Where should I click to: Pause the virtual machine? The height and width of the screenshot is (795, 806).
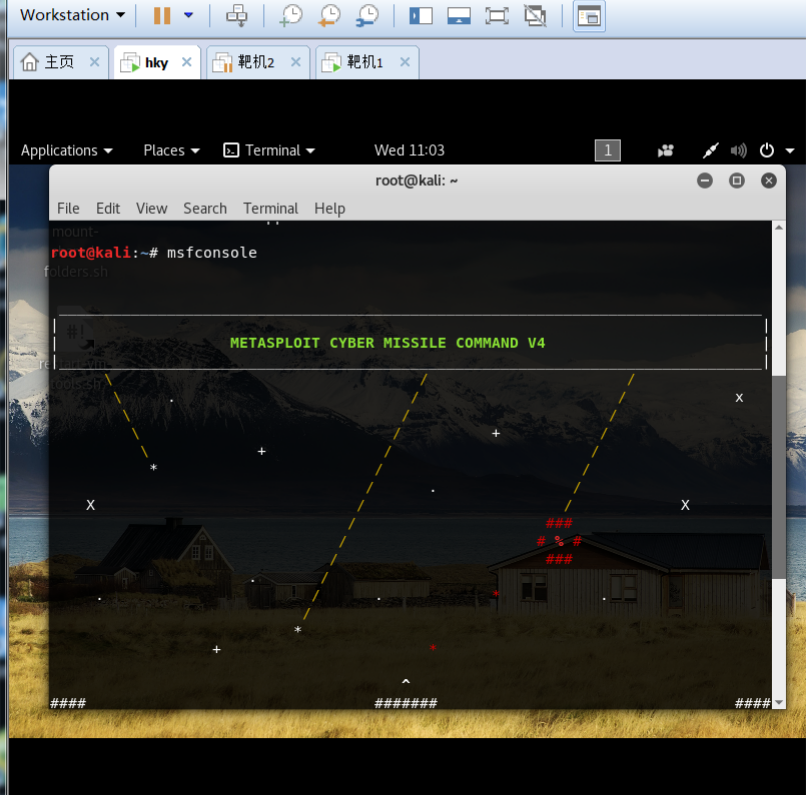tap(162, 15)
